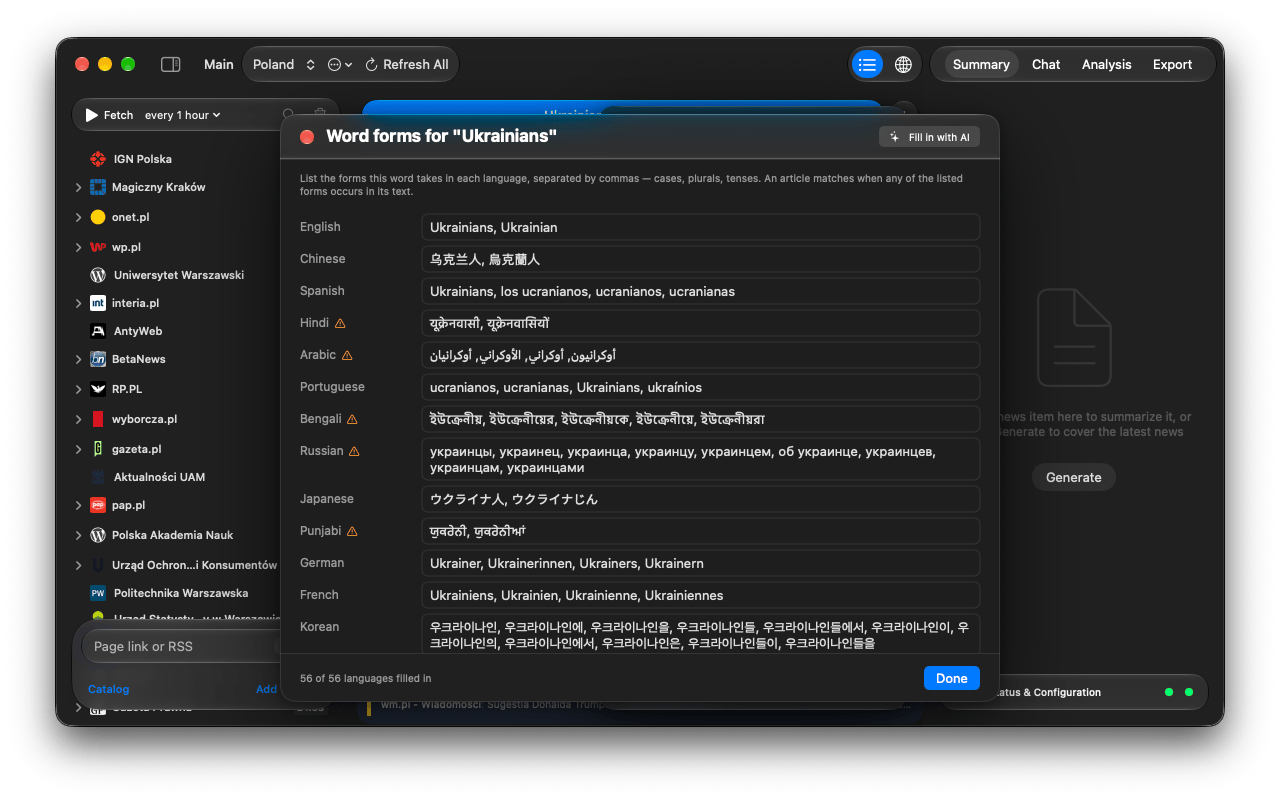Expand the RP.PL feed chevron

[x=79, y=389]
